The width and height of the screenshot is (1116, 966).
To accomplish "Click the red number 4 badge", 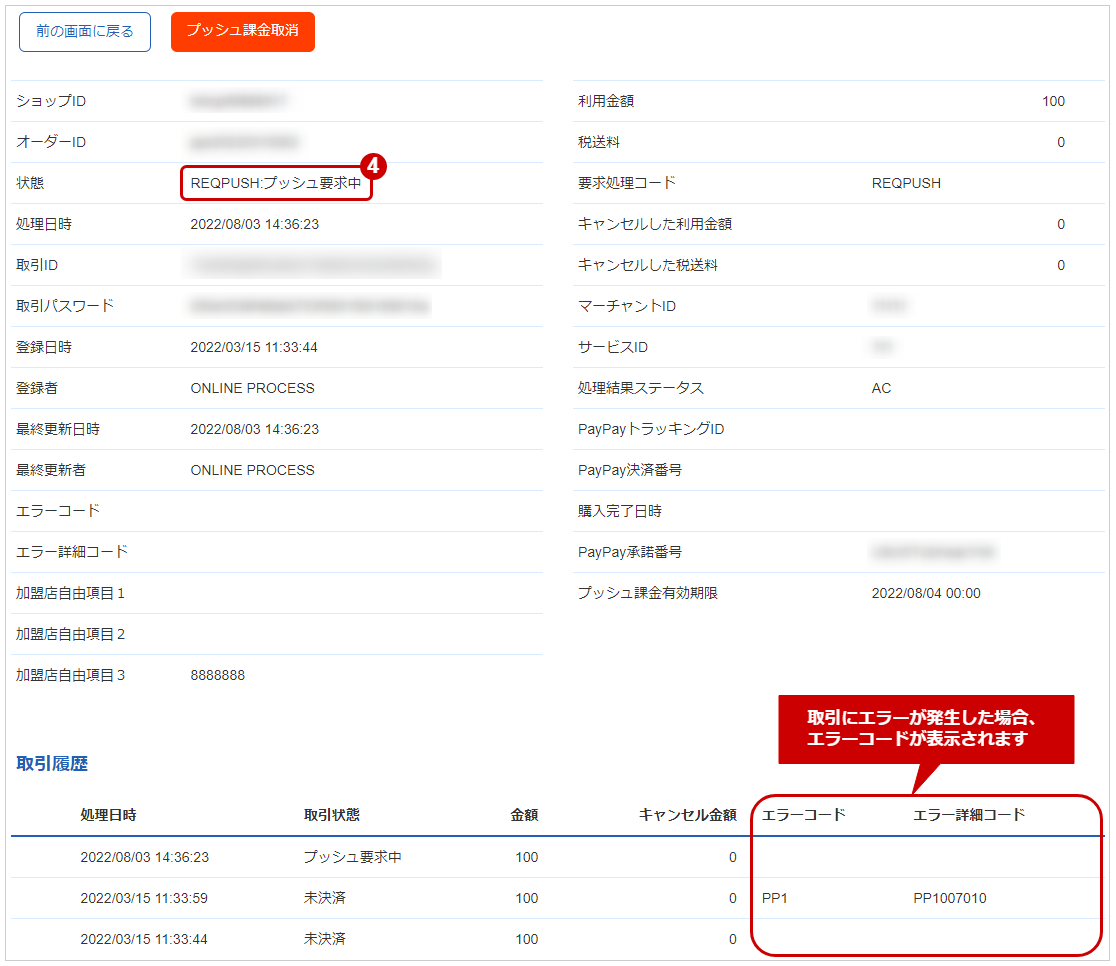I will pyautogui.click(x=374, y=165).
